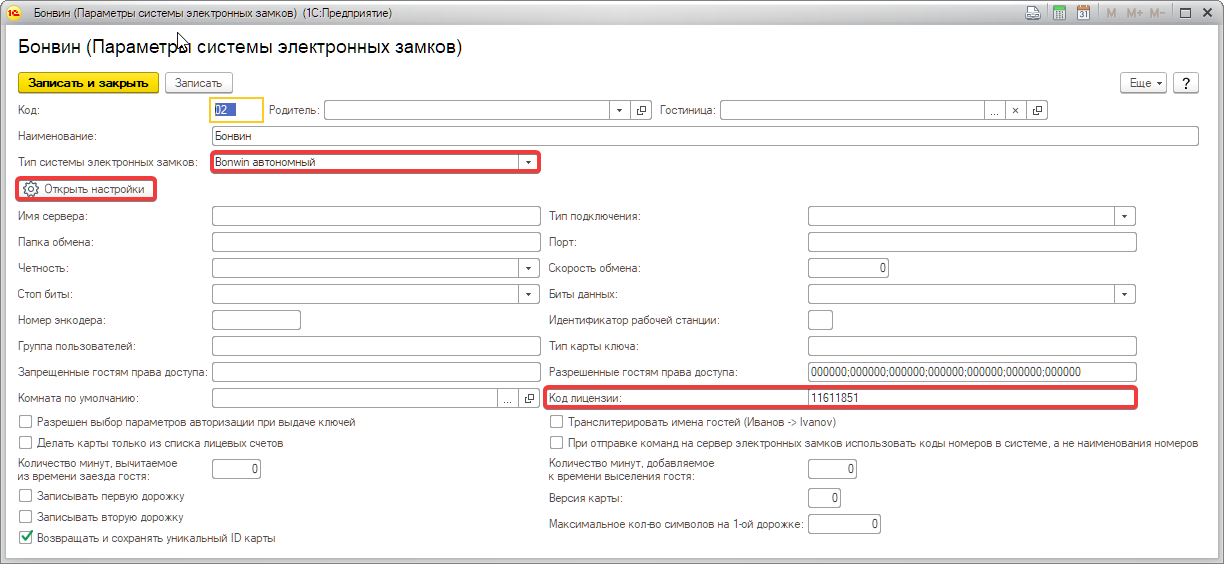Expand the Стоп биты dropdown
This screenshot has width=1224, height=564.
click(x=528, y=294)
